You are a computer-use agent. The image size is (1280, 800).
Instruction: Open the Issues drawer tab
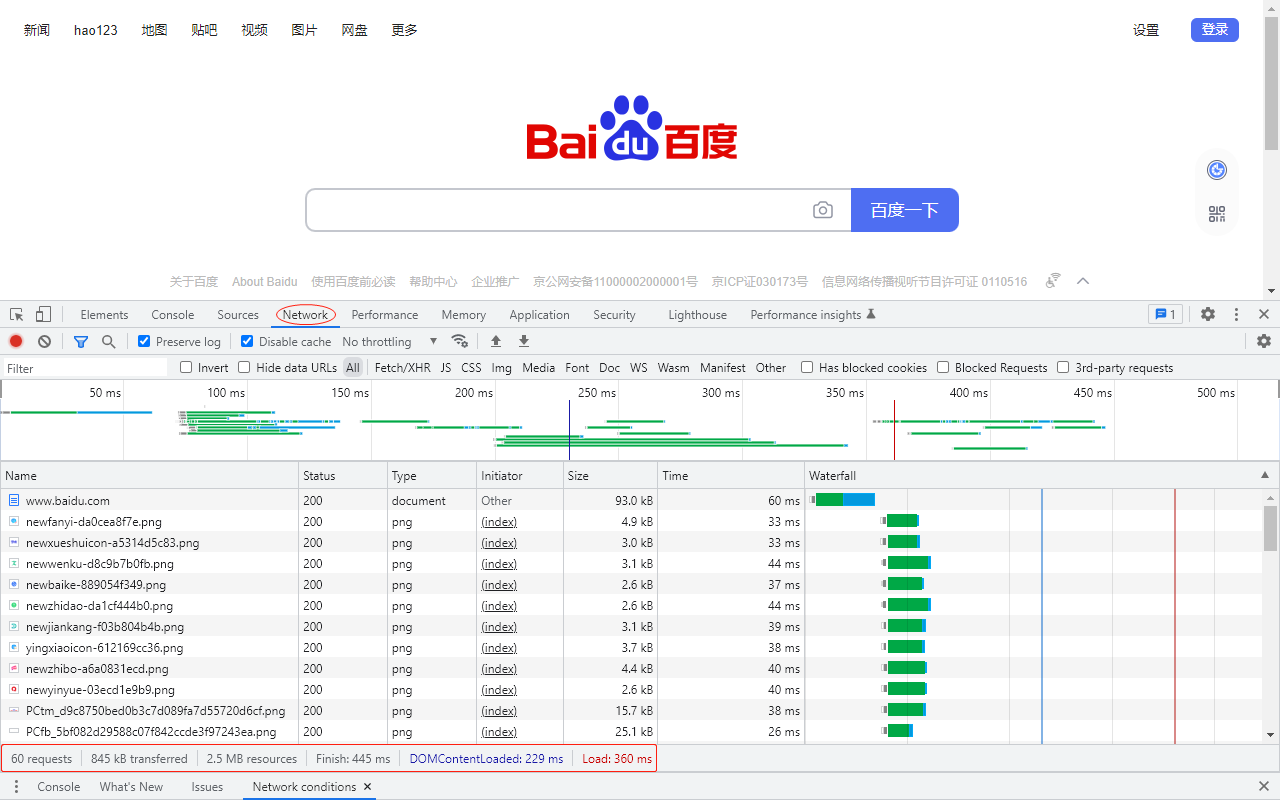pyautogui.click(x=207, y=787)
